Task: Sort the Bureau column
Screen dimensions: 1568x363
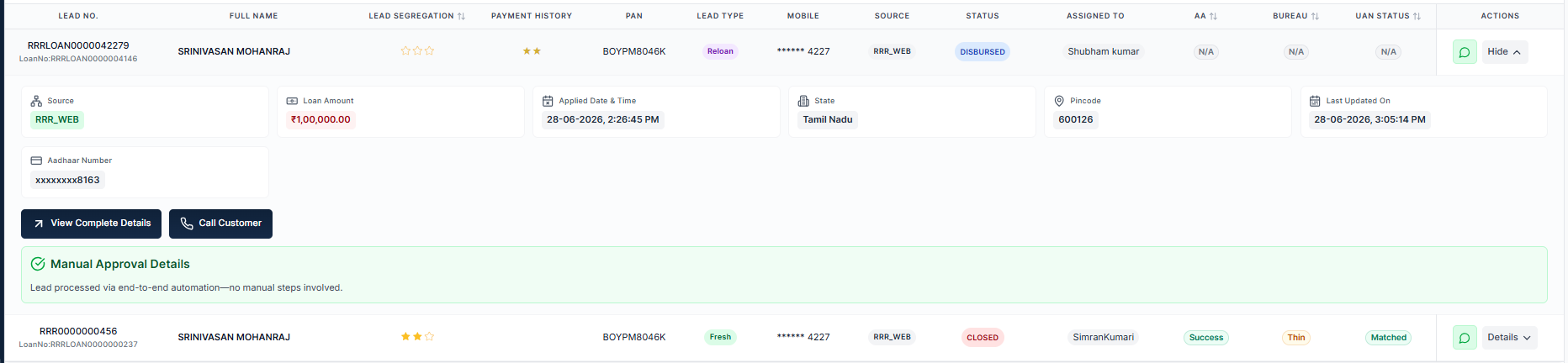Action: click(1315, 16)
